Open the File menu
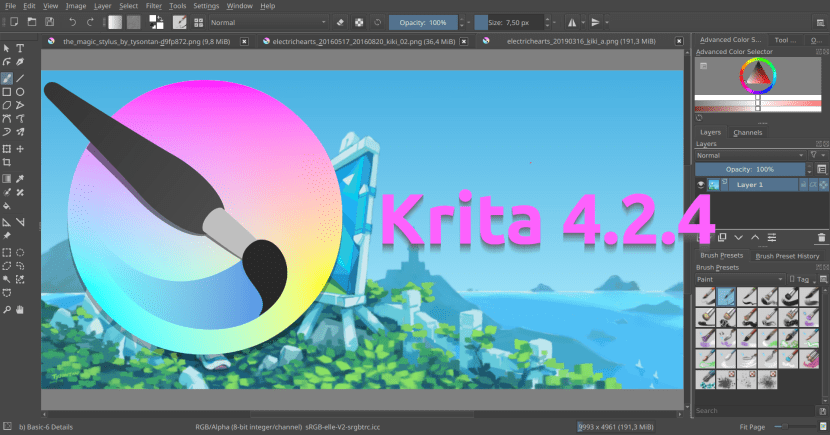 click(11, 6)
